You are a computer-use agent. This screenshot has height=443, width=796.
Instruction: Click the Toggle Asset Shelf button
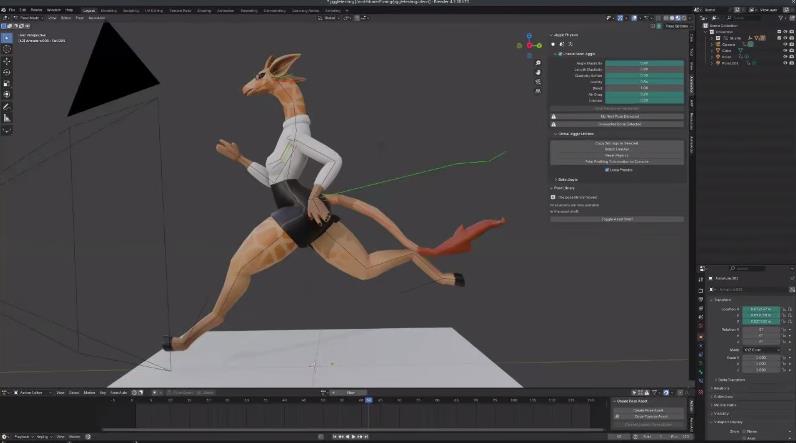click(x=617, y=219)
